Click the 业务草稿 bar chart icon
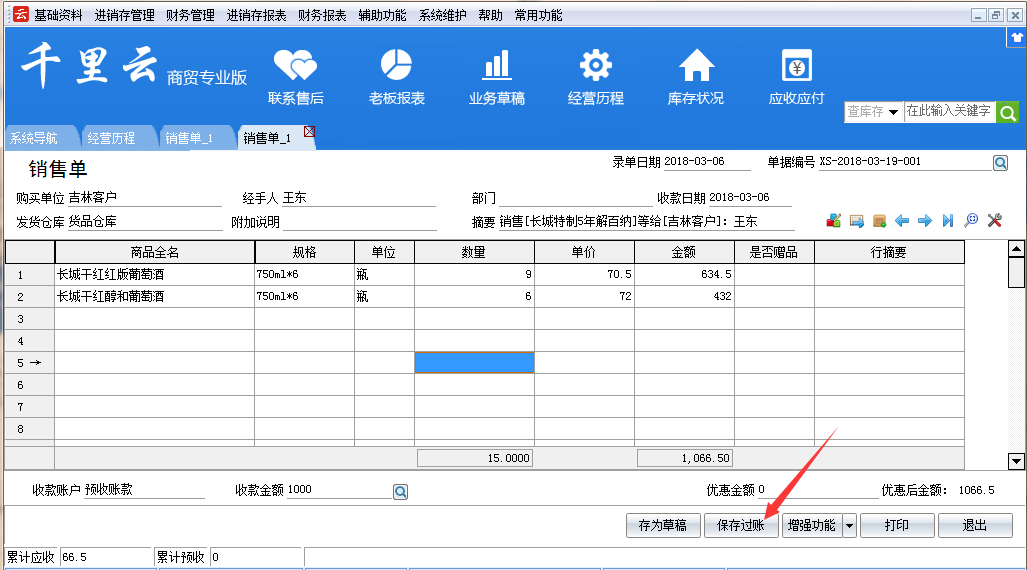Image resolution: width=1027 pixels, height=570 pixels. [x=496, y=66]
